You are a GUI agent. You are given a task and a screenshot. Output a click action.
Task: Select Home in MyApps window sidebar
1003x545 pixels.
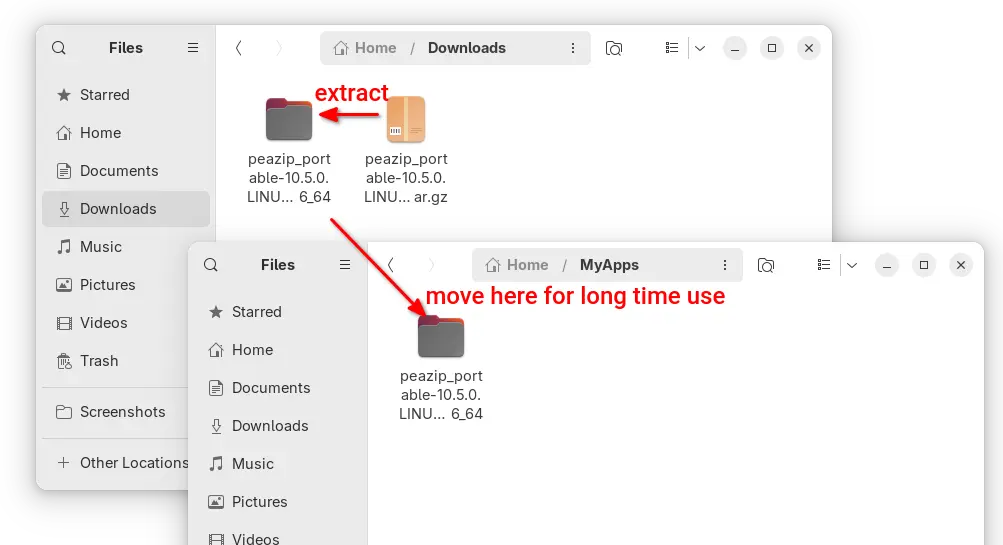[278, 350]
